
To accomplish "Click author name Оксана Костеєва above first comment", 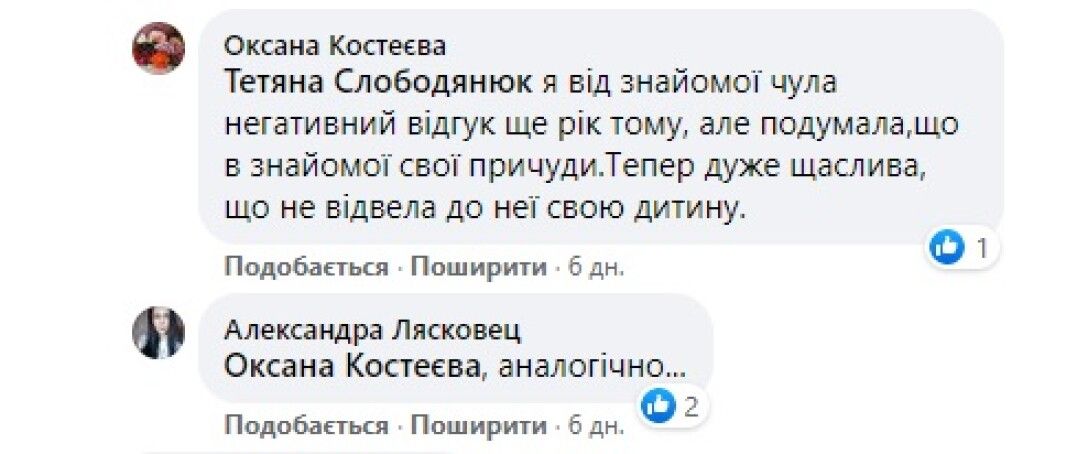I will pos(335,46).
